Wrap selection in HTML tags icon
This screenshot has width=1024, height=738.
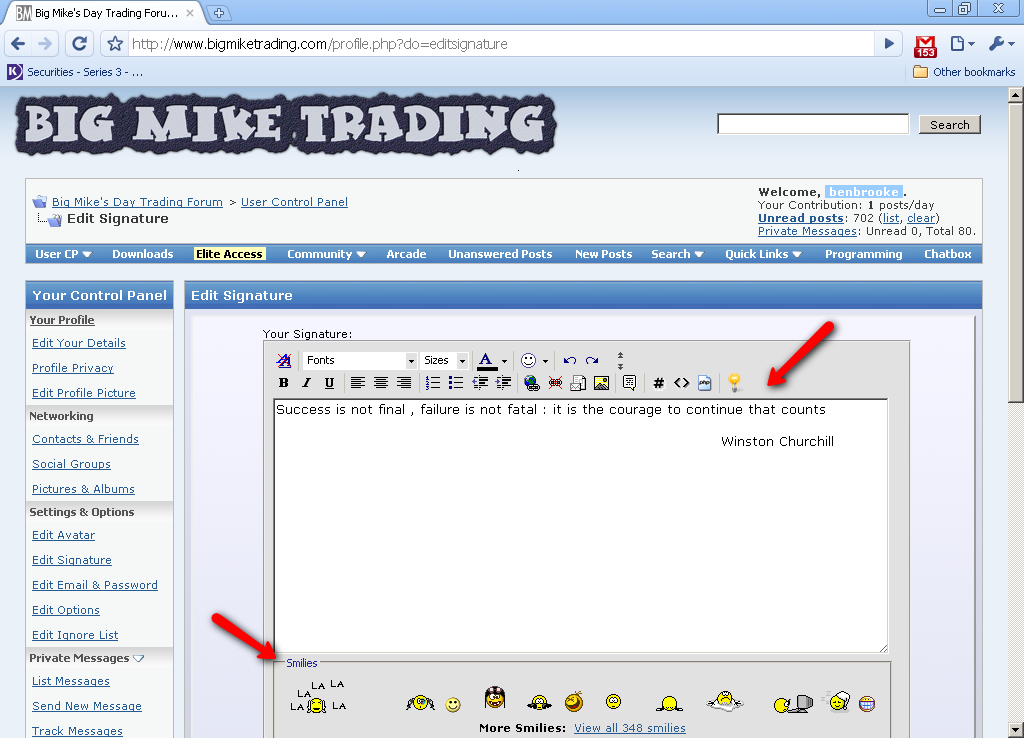681,383
